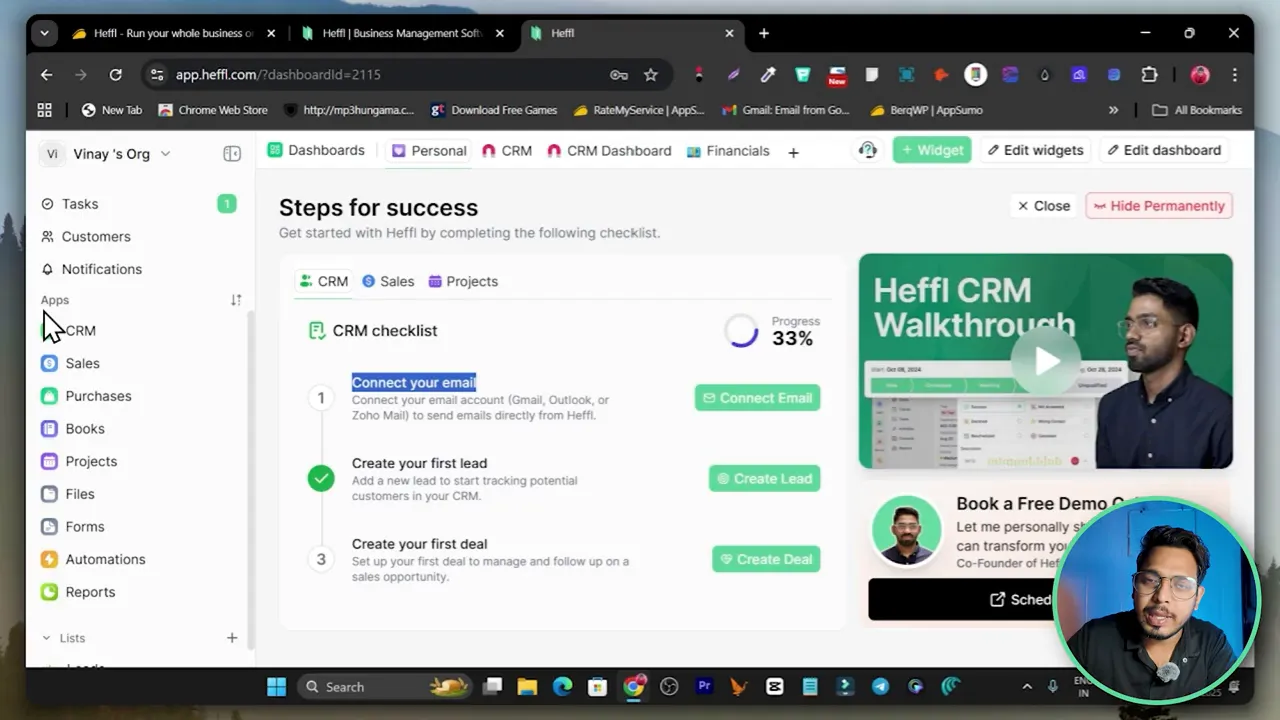Mark the Connect your email step complete
This screenshot has width=1280, height=720.
pyautogui.click(x=321, y=398)
